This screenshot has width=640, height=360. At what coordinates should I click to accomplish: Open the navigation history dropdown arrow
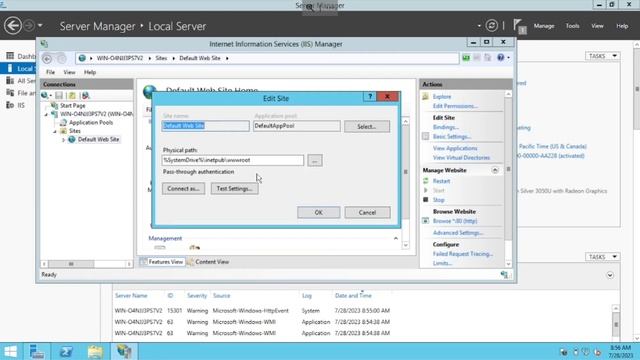pyautogui.click(x=40, y=25)
